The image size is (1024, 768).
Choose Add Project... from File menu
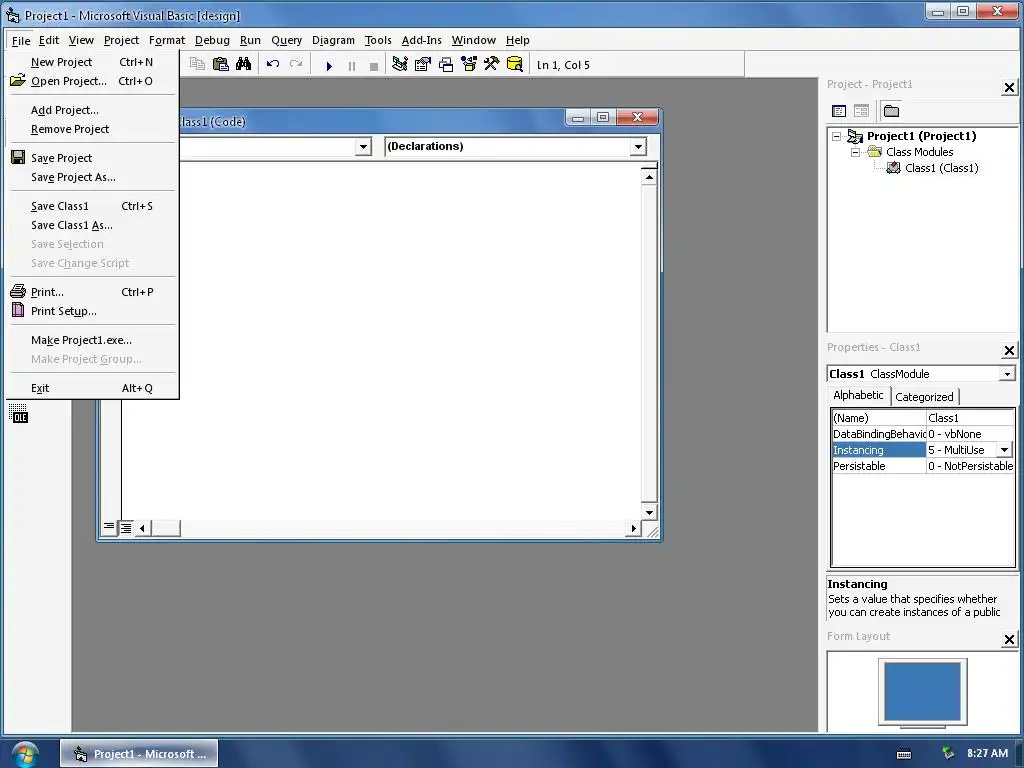pyautogui.click(x=91, y=110)
